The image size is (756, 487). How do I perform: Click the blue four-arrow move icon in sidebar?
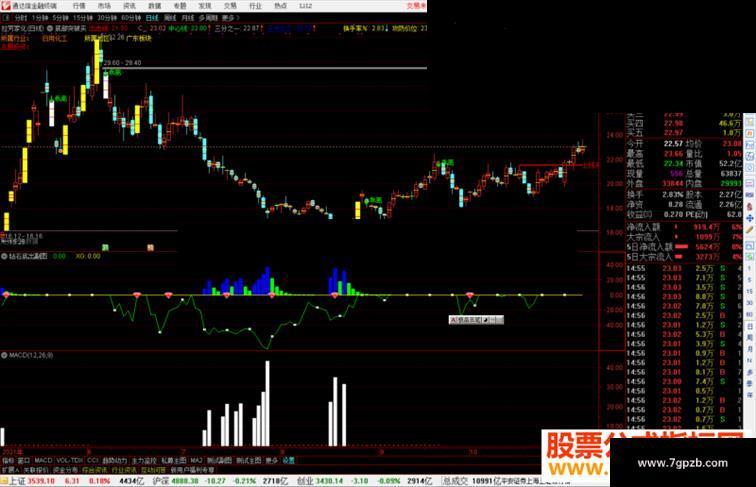(750, 218)
